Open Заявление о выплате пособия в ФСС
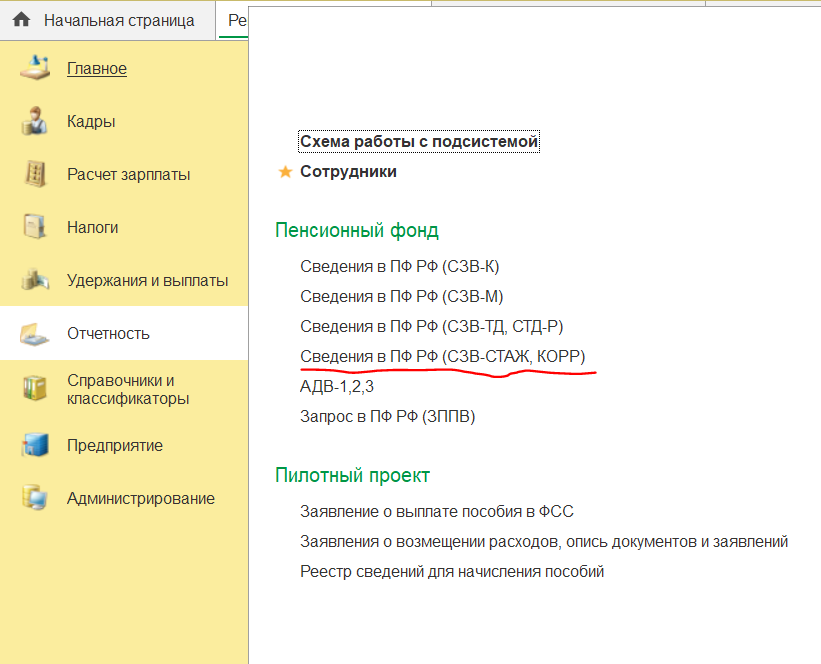Screen dimensions: 821x664 (x=436, y=511)
